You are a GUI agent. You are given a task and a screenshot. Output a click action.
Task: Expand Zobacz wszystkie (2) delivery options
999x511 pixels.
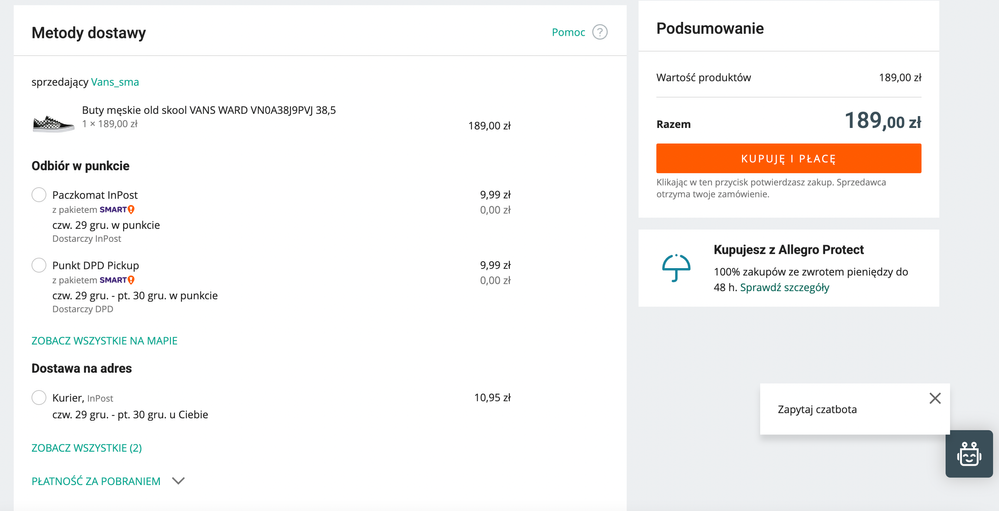(87, 448)
